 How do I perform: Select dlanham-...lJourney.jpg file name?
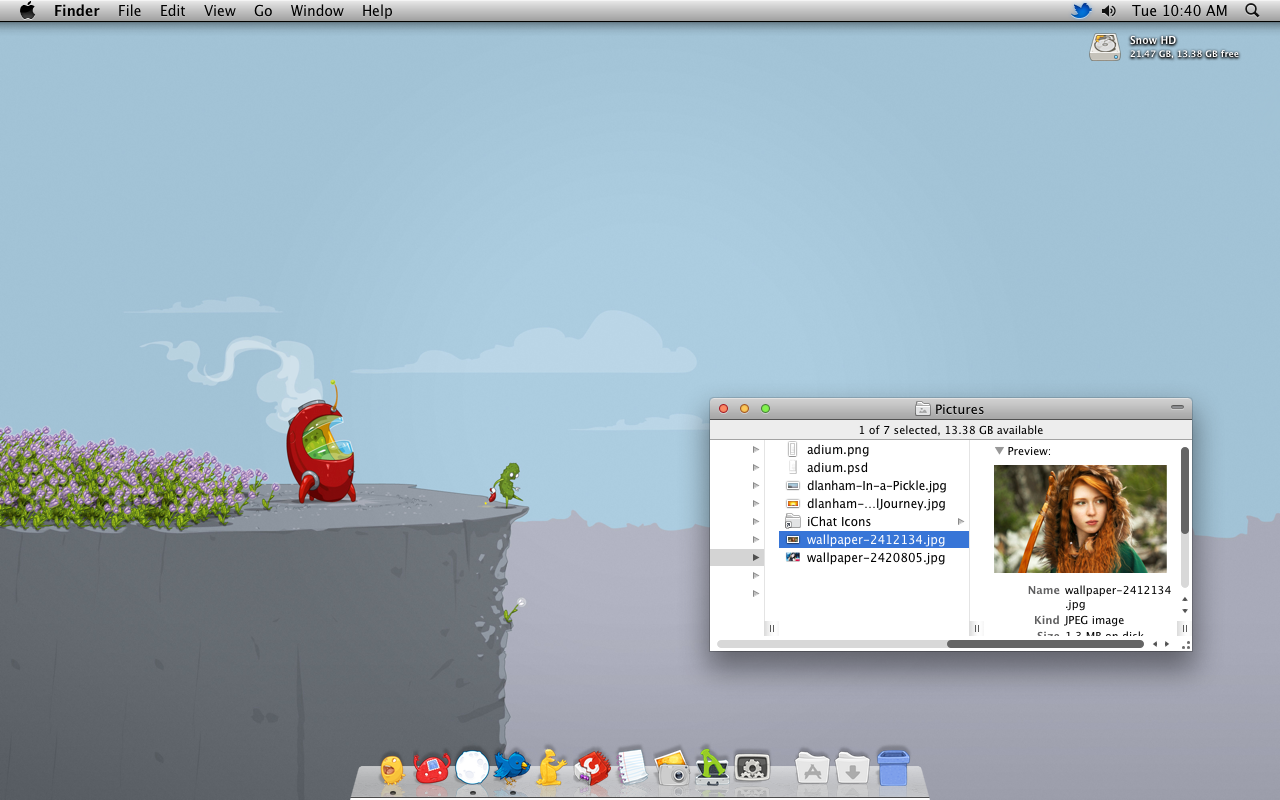tap(876, 504)
